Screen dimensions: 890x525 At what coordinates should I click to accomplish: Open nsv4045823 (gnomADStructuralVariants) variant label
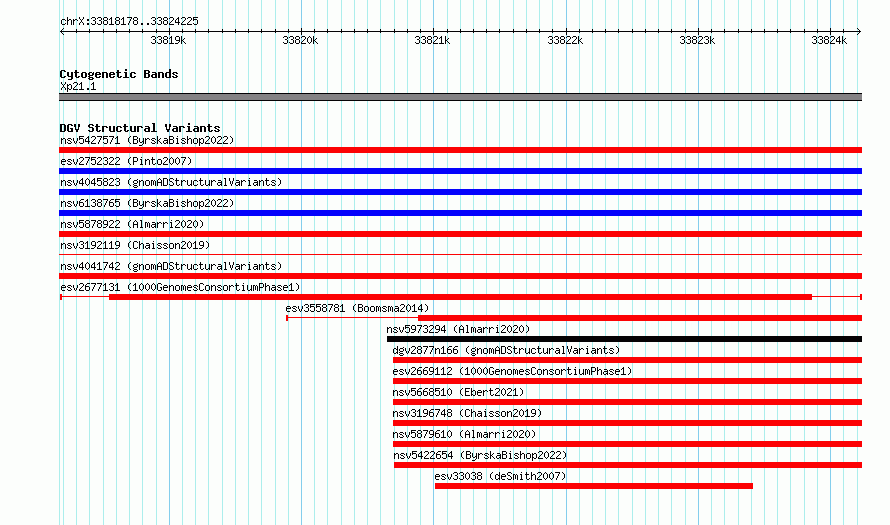pos(171,182)
